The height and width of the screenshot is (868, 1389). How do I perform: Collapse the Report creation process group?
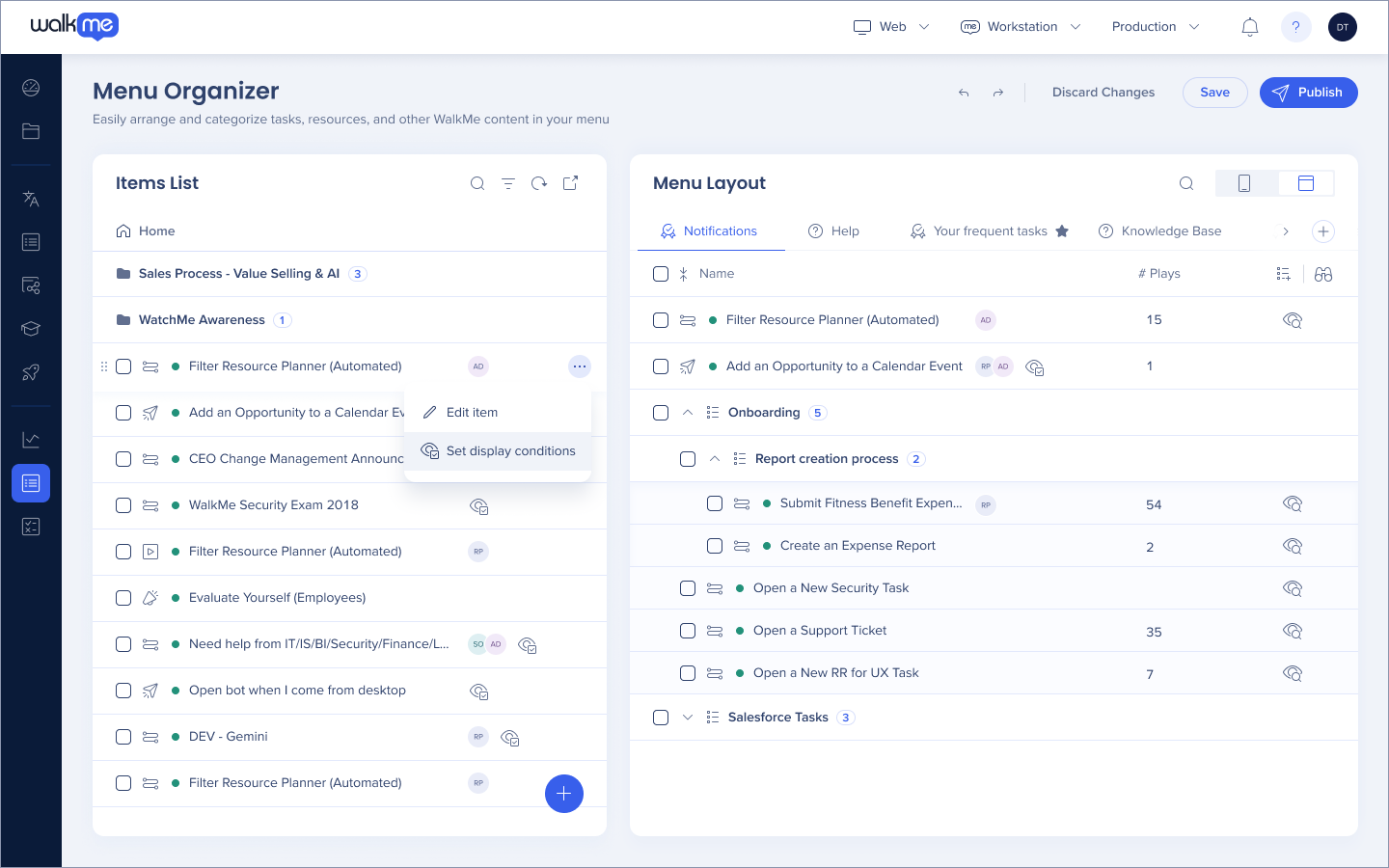(x=715, y=459)
